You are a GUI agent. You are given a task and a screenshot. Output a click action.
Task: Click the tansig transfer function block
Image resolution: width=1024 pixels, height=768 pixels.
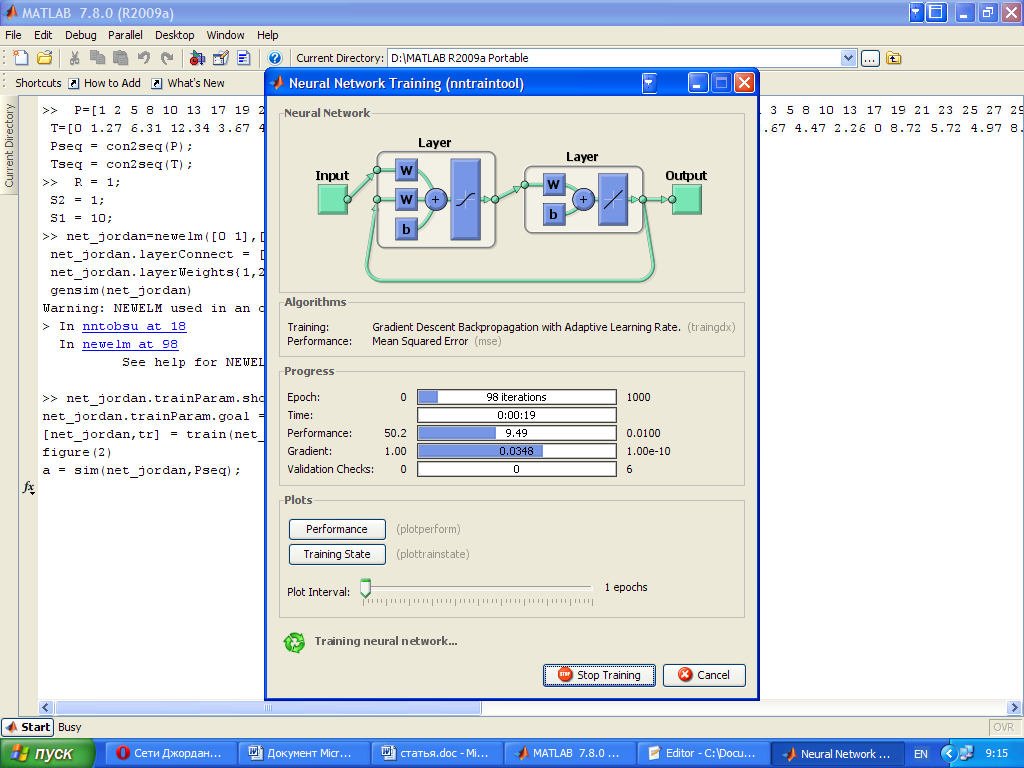tap(466, 199)
